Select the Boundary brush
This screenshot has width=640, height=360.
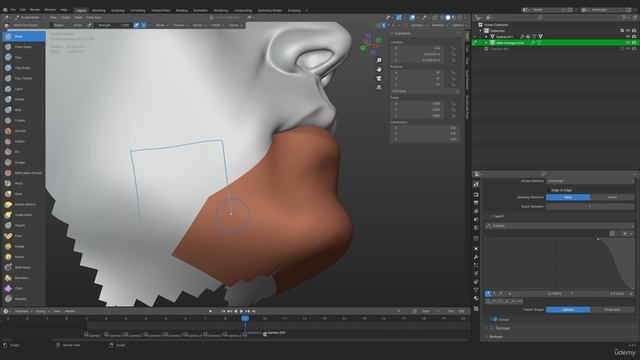pyautogui.click(x=24, y=278)
